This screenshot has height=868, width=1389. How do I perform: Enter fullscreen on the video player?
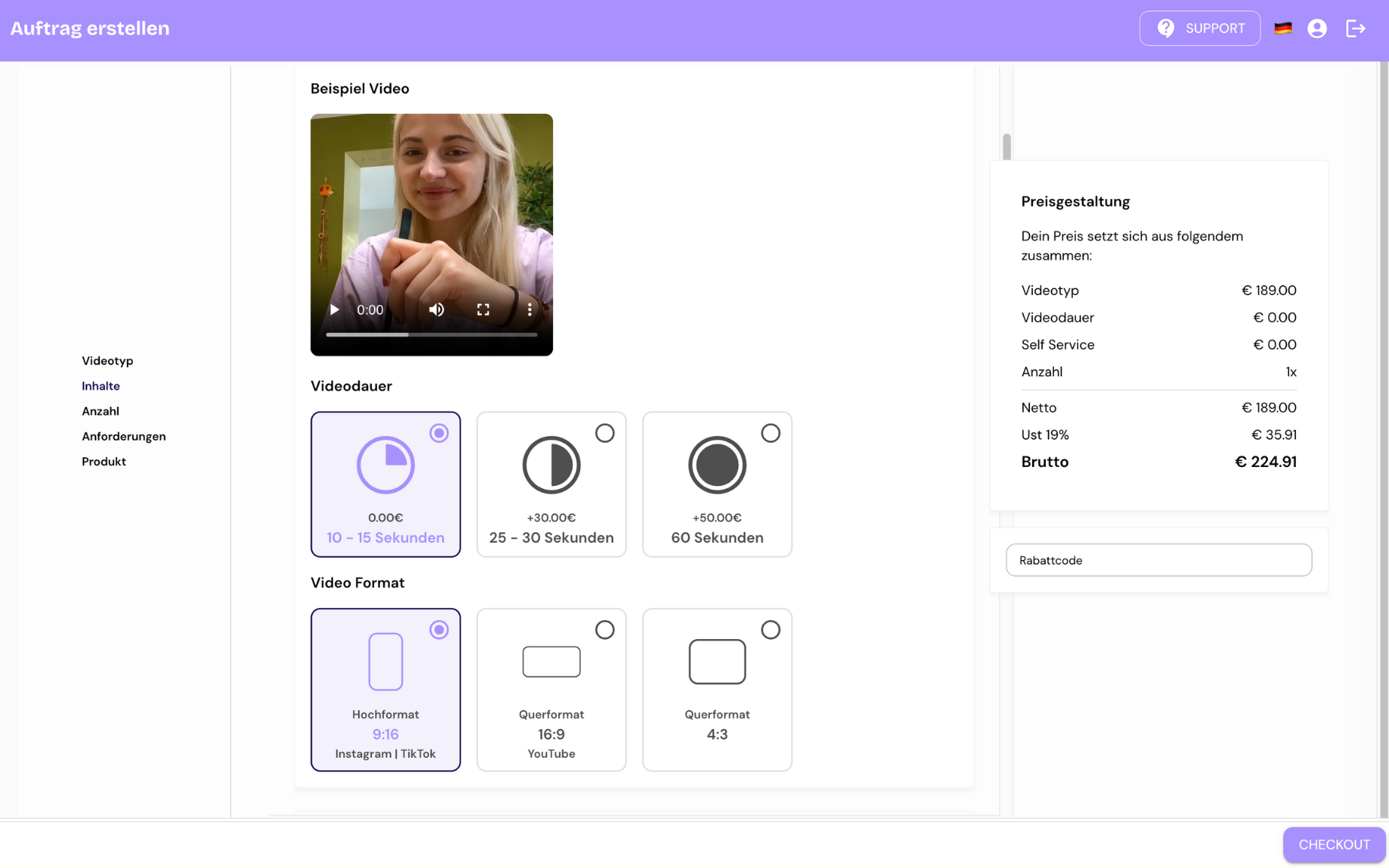pos(483,309)
